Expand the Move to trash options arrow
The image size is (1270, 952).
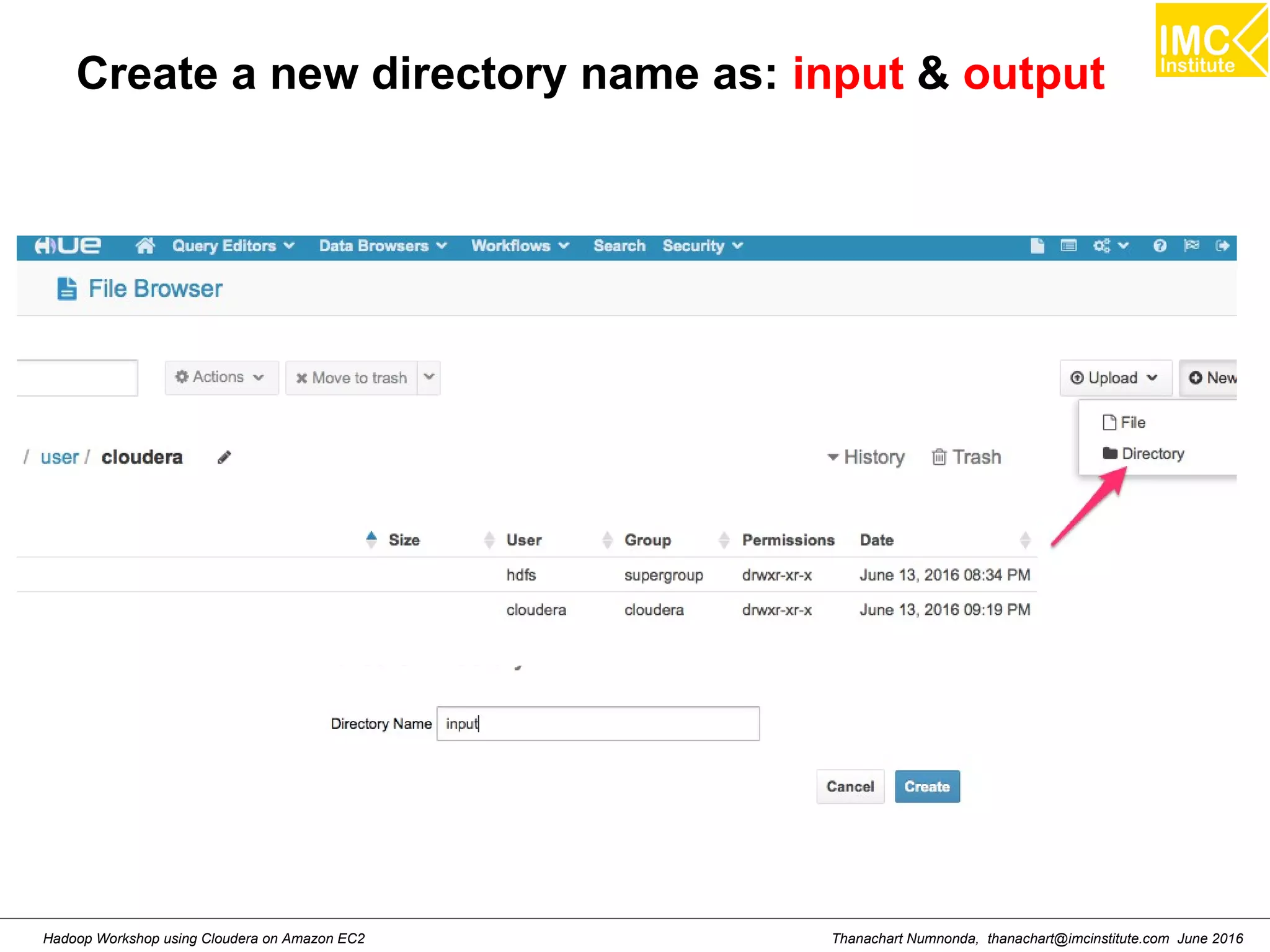coord(429,377)
